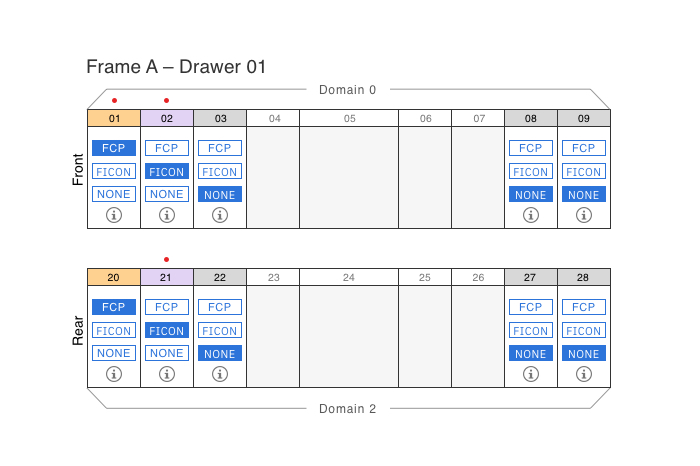The image size is (700, 466).
Task: Open info icon for slot 09
Action: coord(584,214)
